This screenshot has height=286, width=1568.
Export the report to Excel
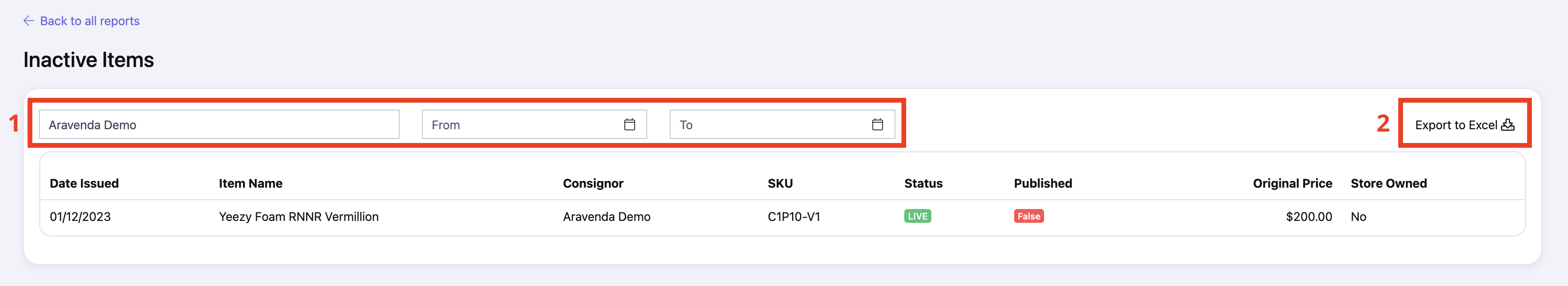pyautogui.click(x=1464, y=124)
